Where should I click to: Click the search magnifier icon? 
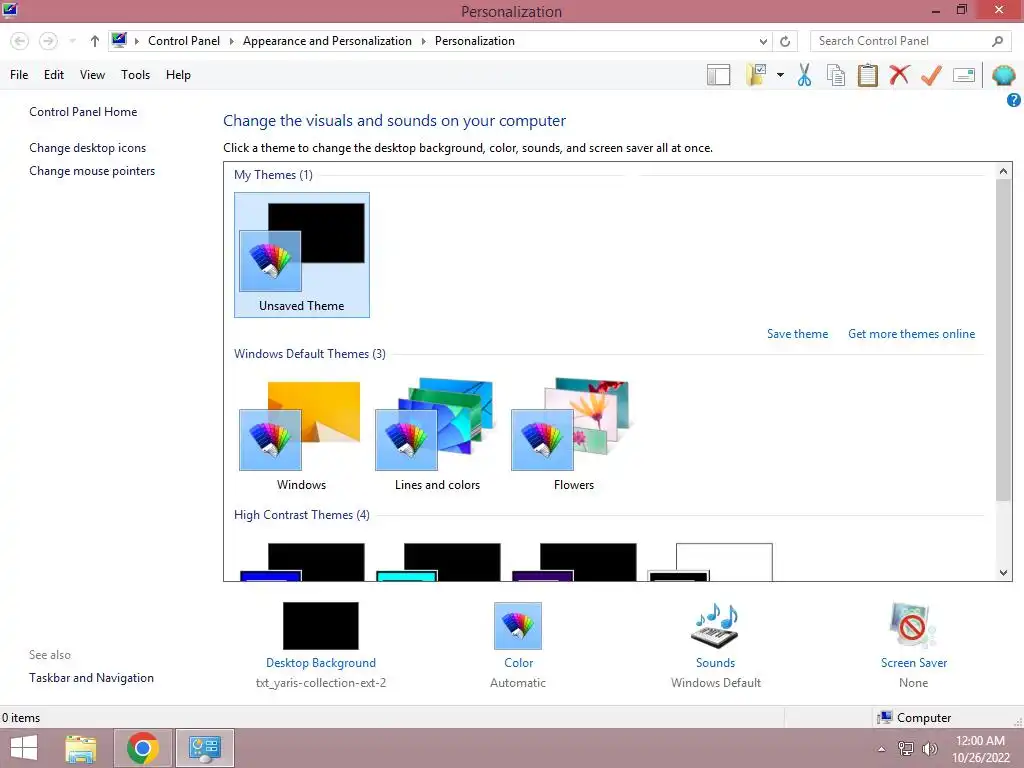[x=997, y=41]
